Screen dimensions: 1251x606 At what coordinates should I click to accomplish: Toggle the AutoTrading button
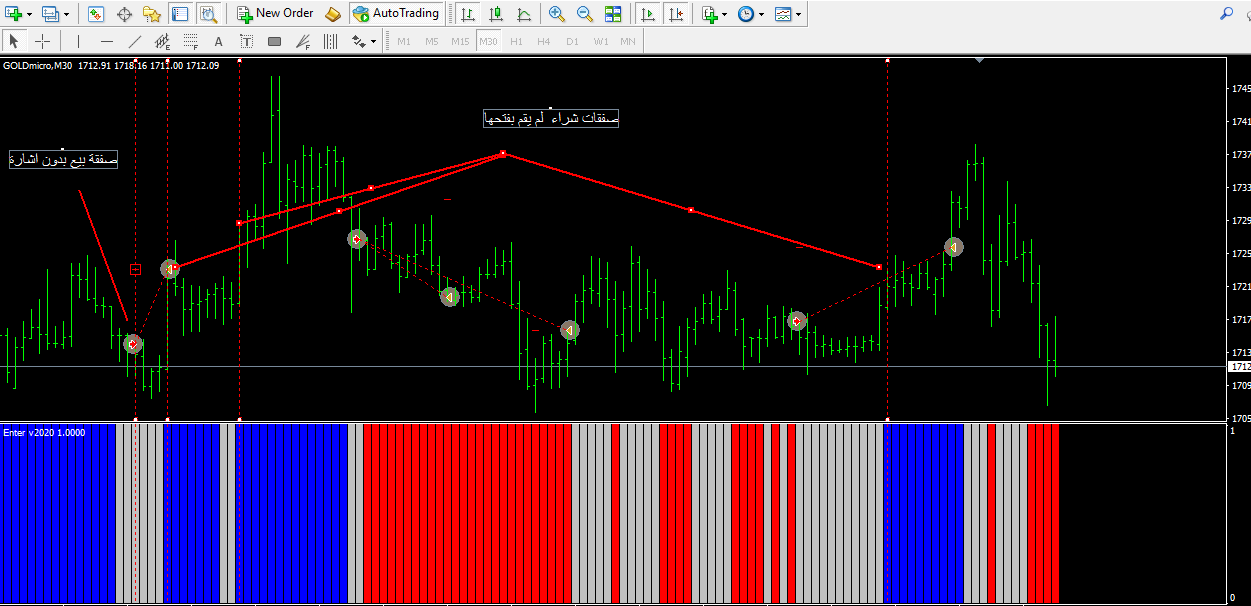click(x=396, y=14)
